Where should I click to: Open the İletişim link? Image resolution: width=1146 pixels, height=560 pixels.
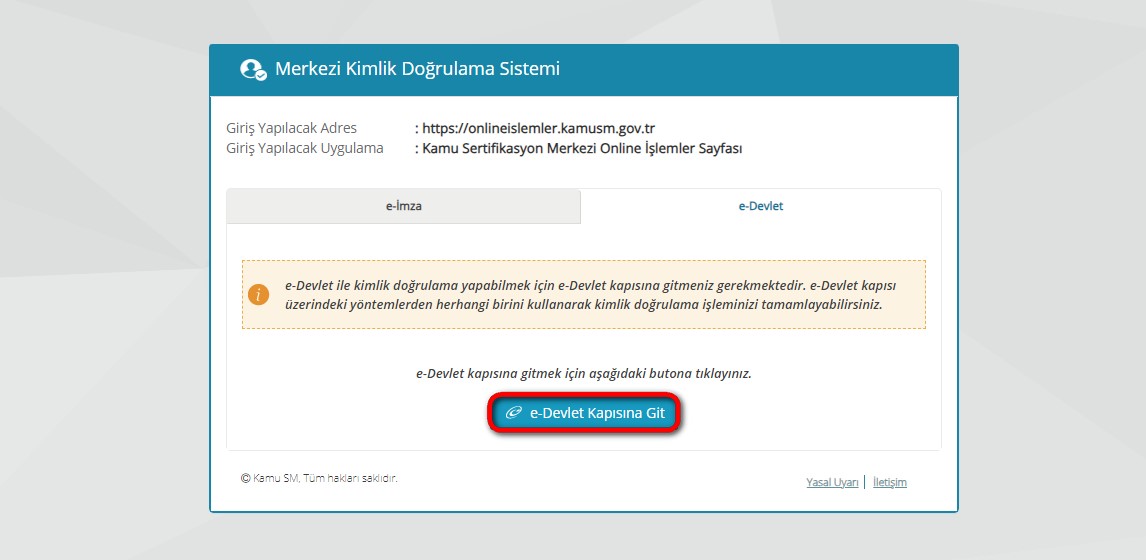pos(889,482)
